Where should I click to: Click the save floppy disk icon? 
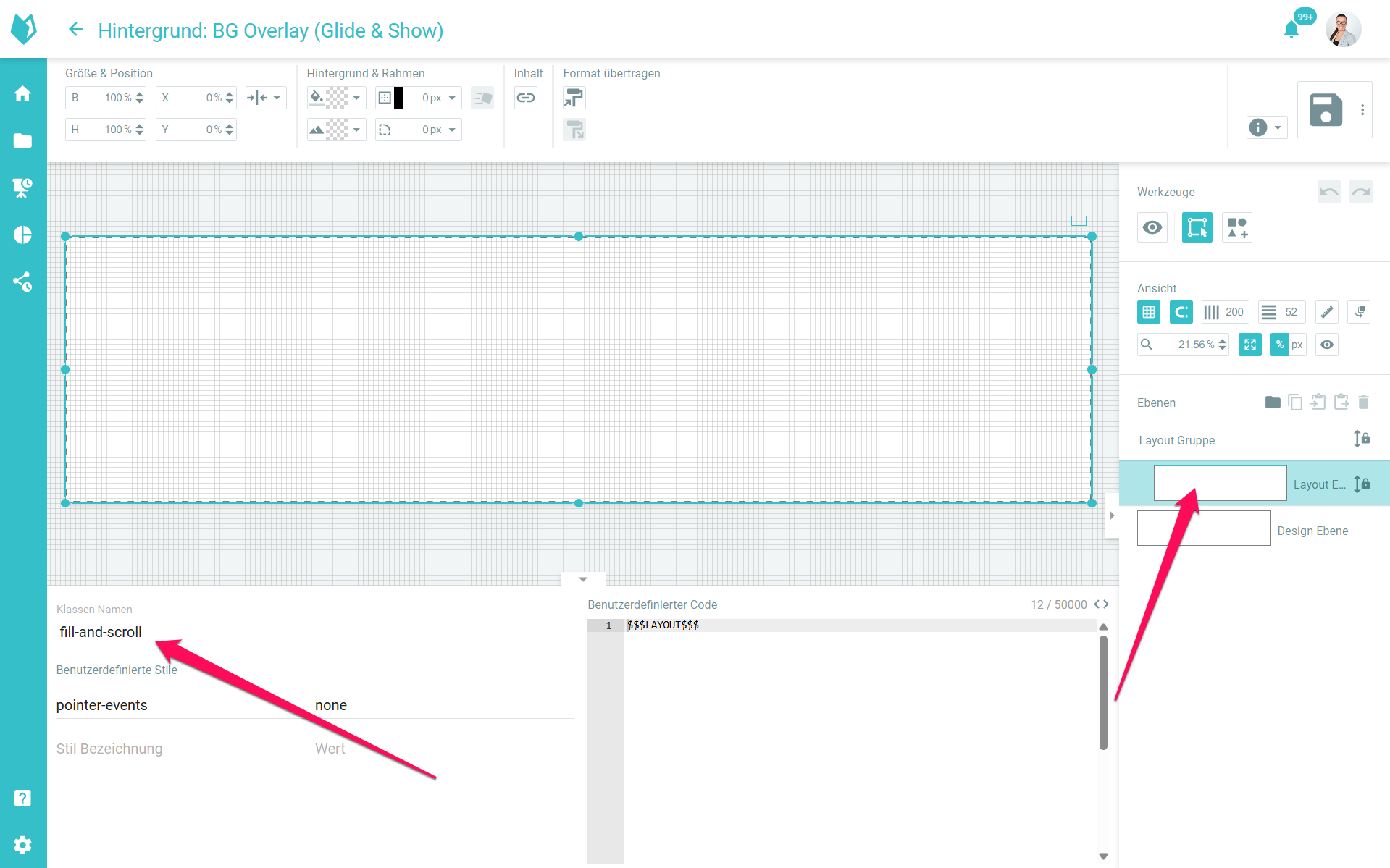1325,110
